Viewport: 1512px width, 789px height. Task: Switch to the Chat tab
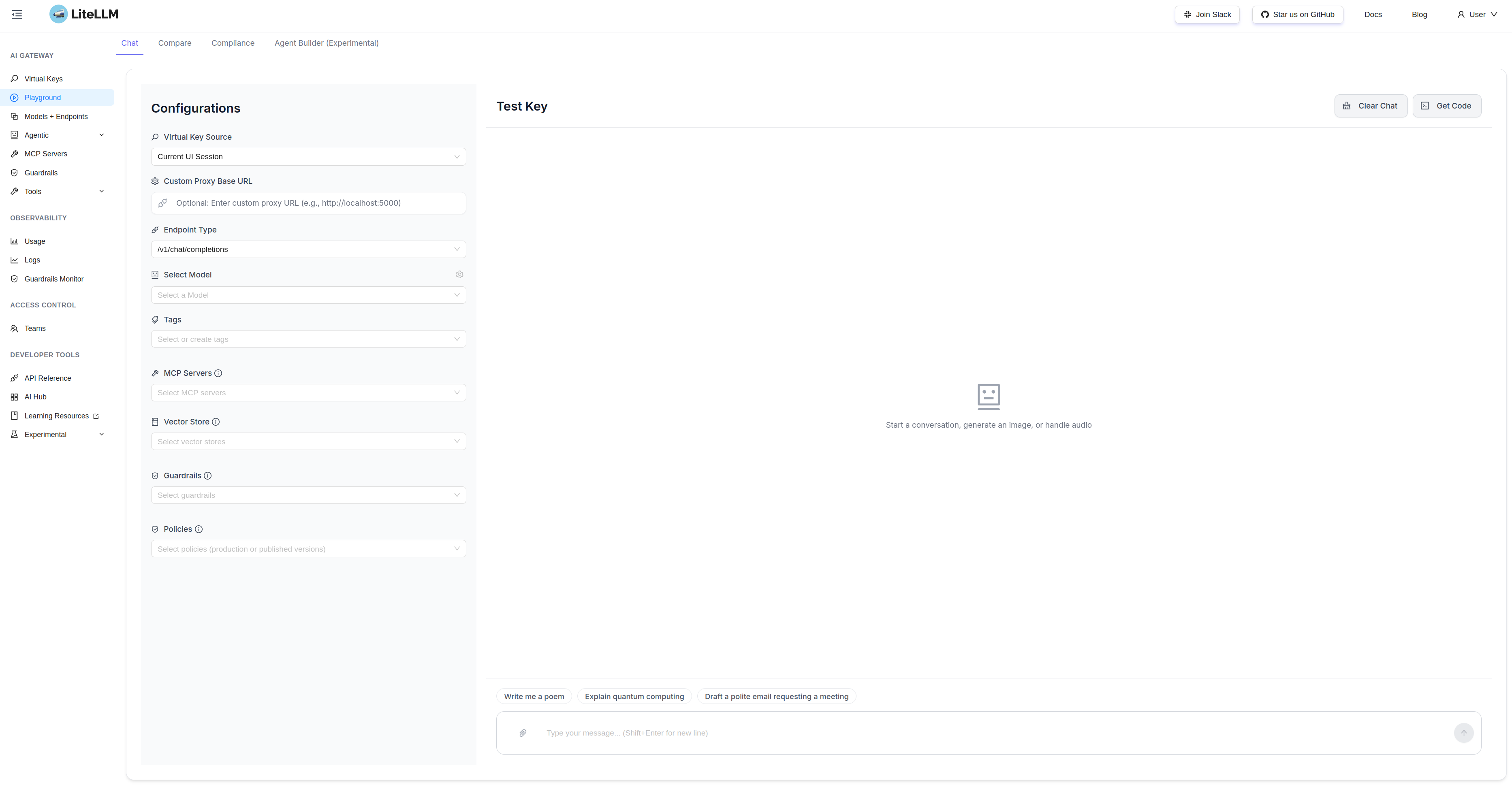click(130, 43)
